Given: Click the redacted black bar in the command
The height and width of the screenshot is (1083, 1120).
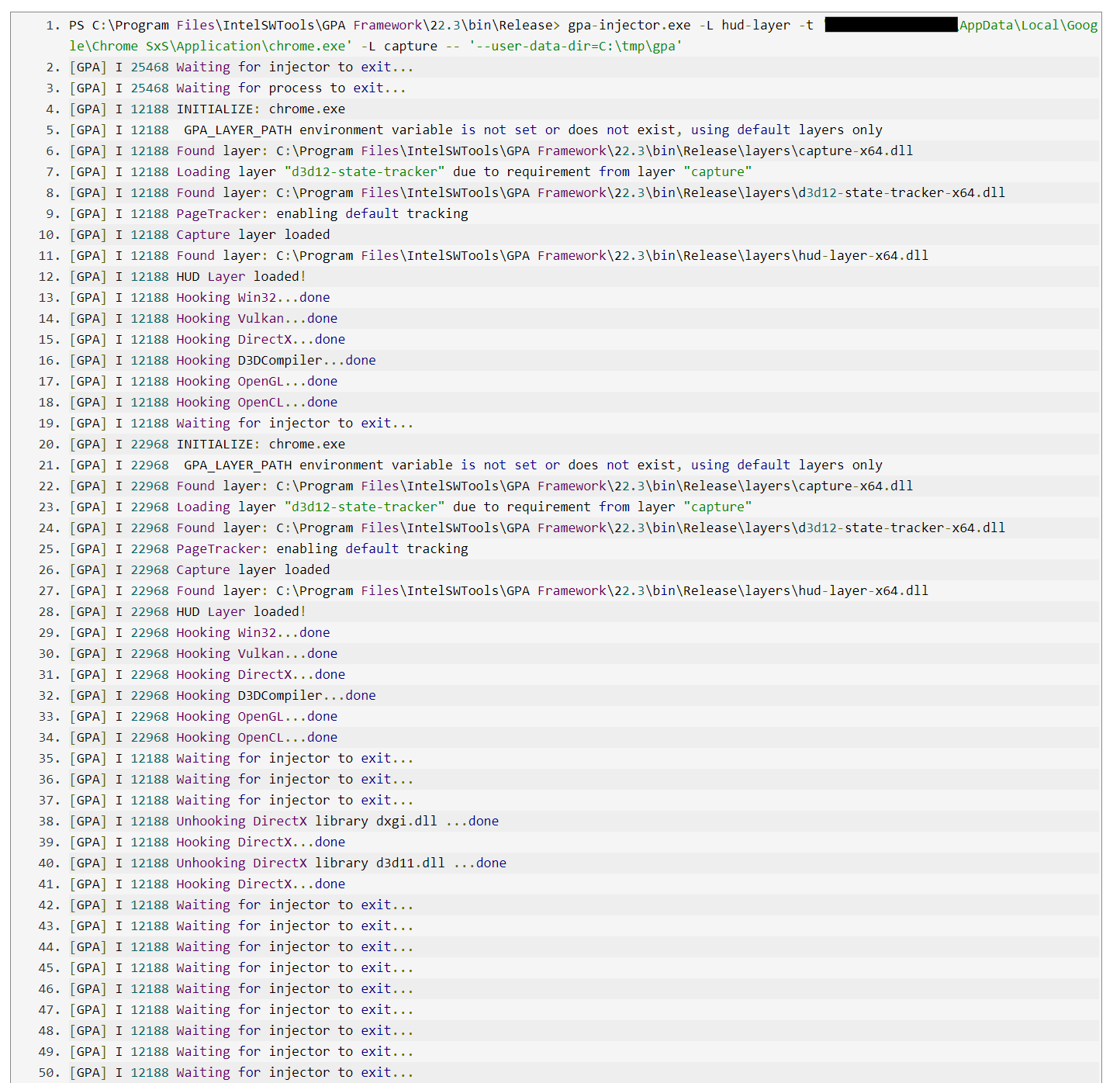Looking at the screenshot, I should [890, 24].
